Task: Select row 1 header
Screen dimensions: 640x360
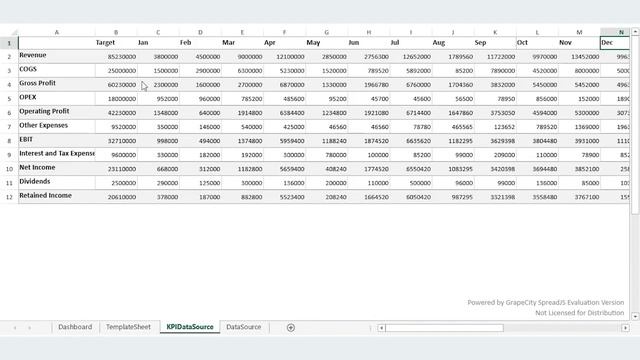Action: click(9, 43)
